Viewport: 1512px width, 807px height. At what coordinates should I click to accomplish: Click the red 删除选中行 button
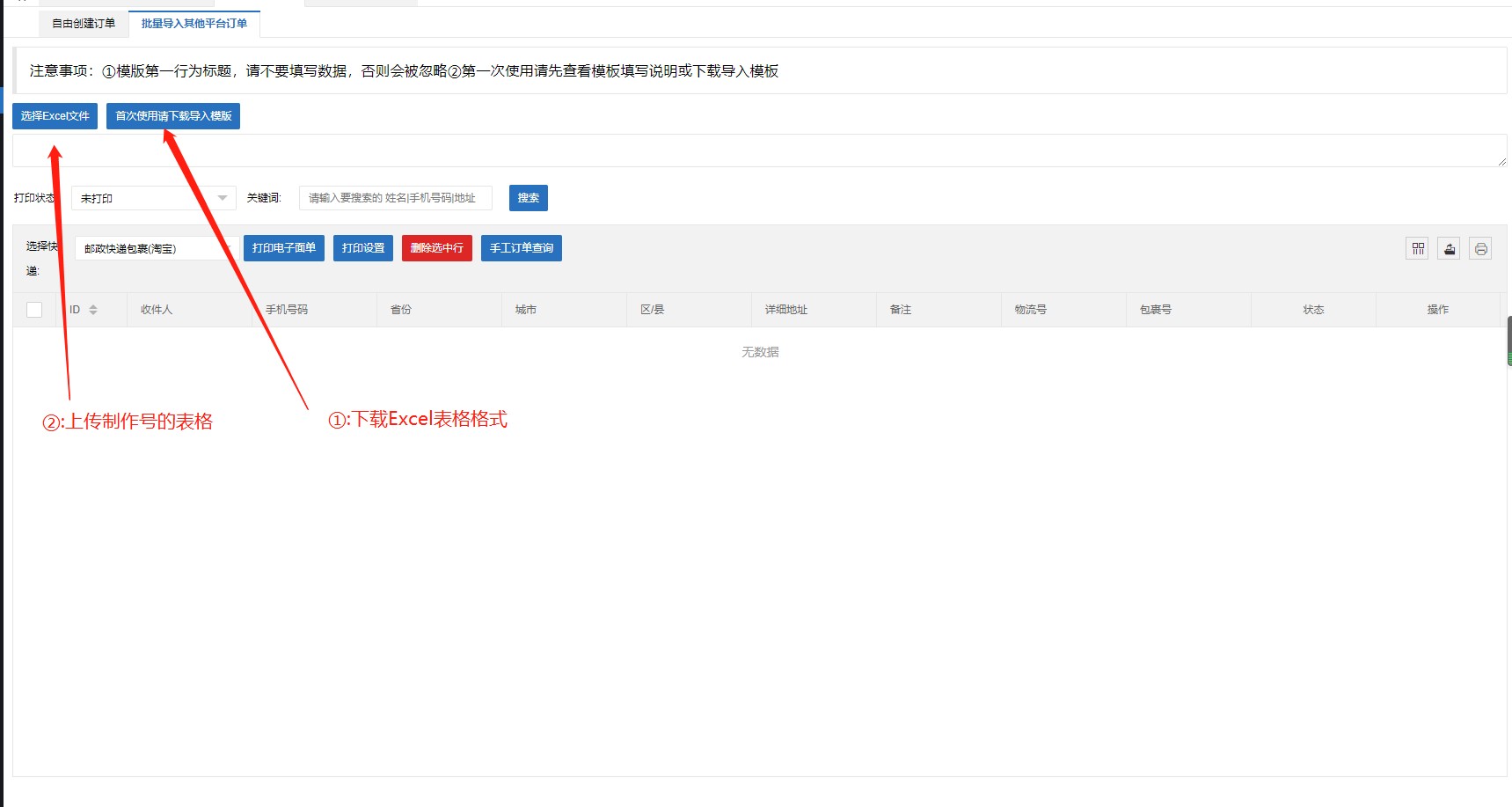click(x=436, y=248)
